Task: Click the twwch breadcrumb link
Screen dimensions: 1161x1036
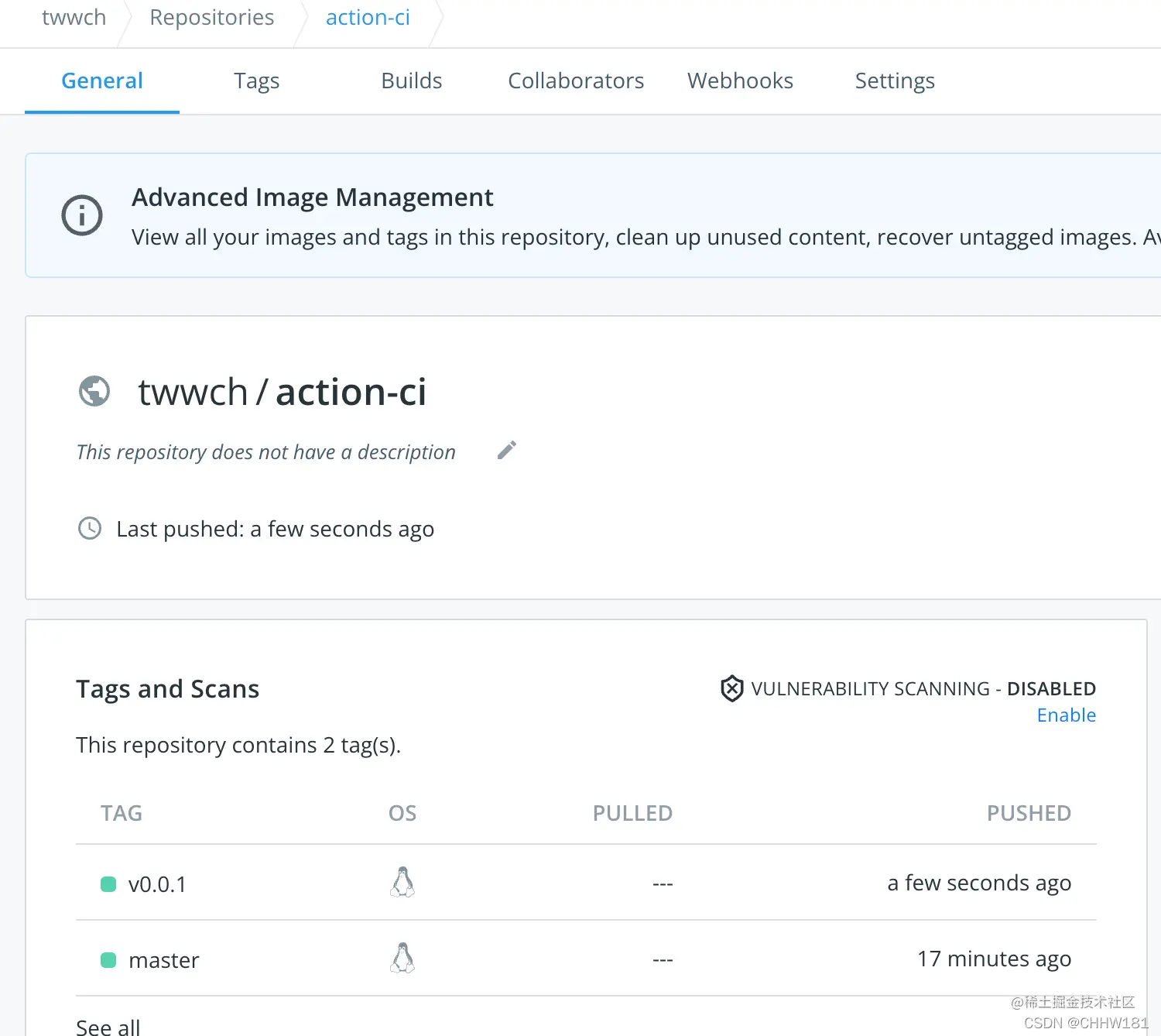Action: (74, 18)
